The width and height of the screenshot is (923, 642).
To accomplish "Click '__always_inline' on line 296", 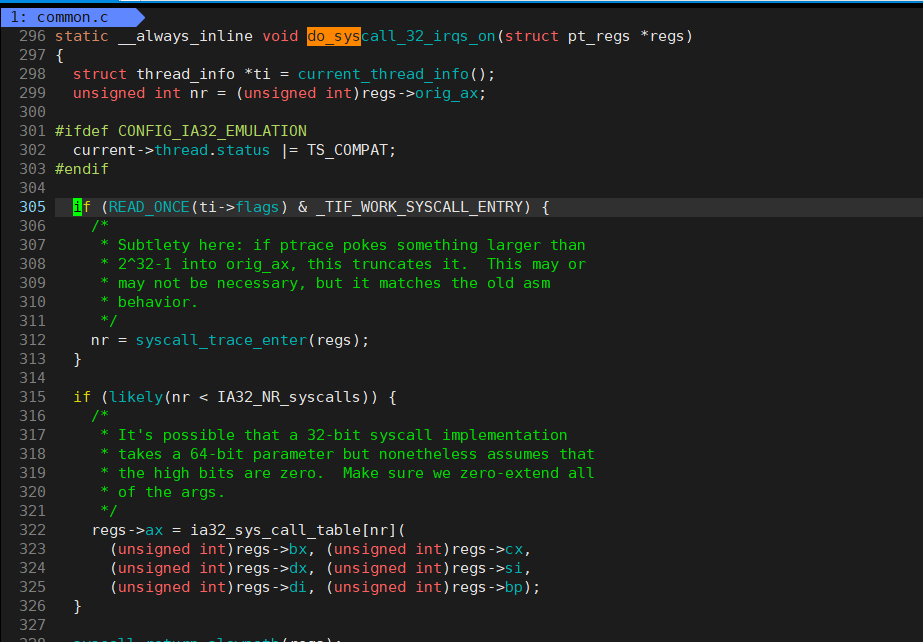I will [185, 36].
